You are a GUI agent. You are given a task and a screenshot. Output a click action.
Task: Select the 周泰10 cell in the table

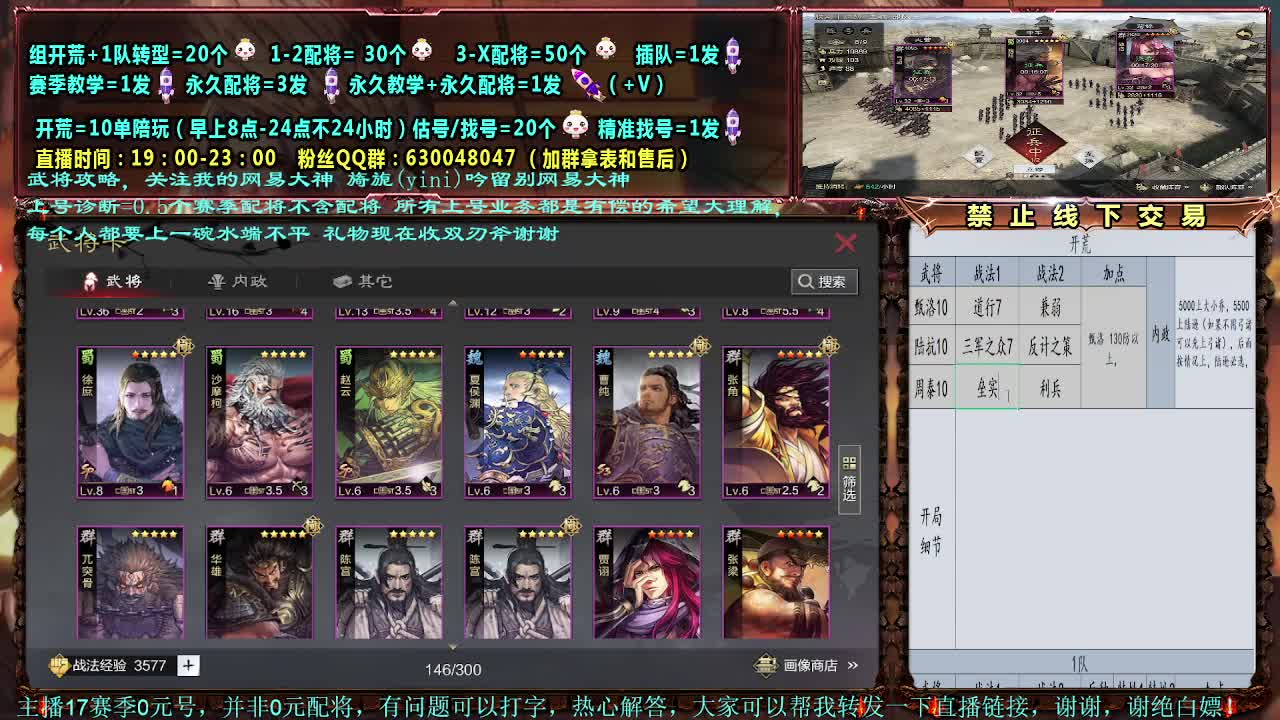[x=931, y=388]
